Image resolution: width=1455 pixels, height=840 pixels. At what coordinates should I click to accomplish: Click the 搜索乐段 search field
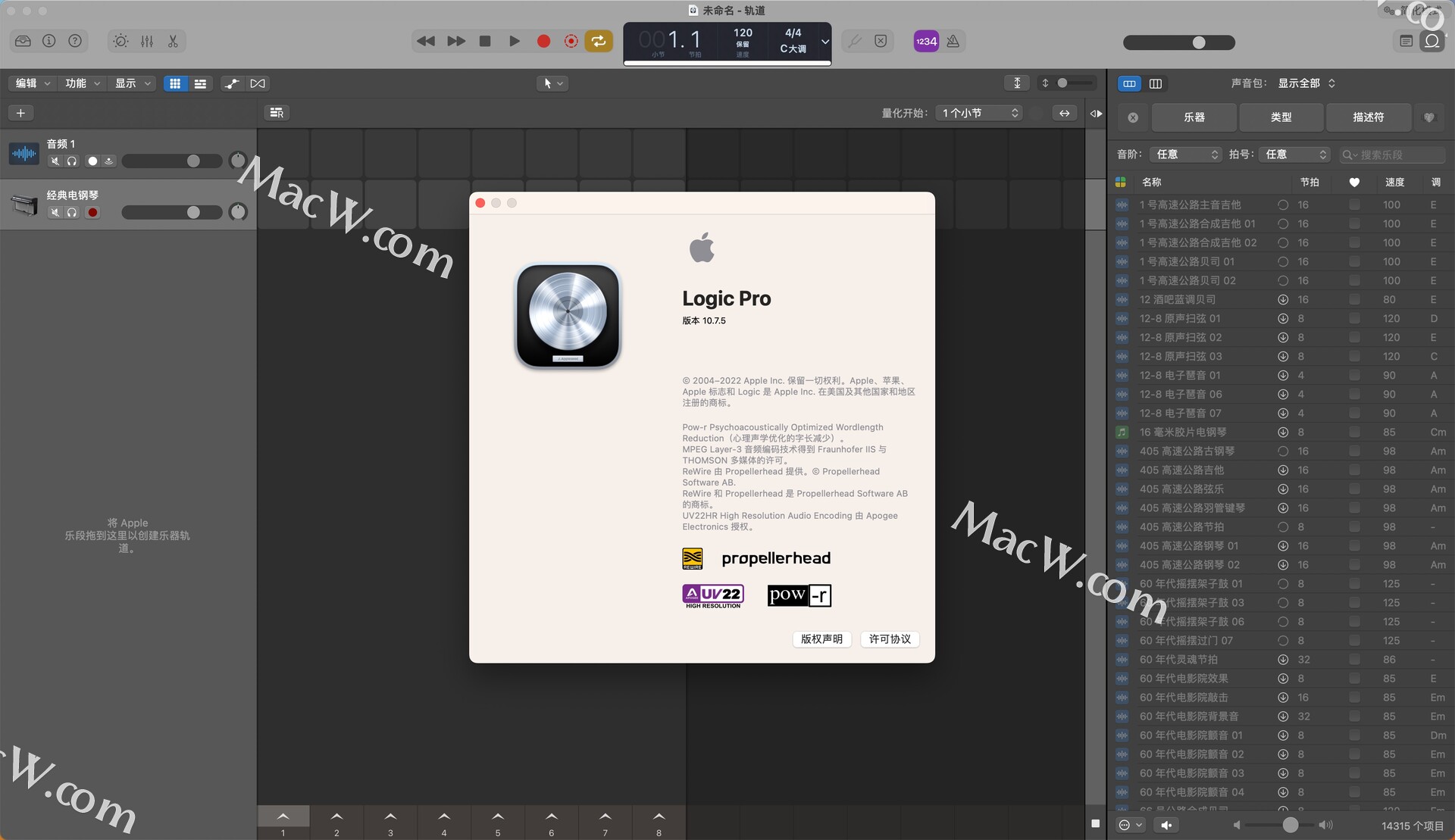[1391, 155]
